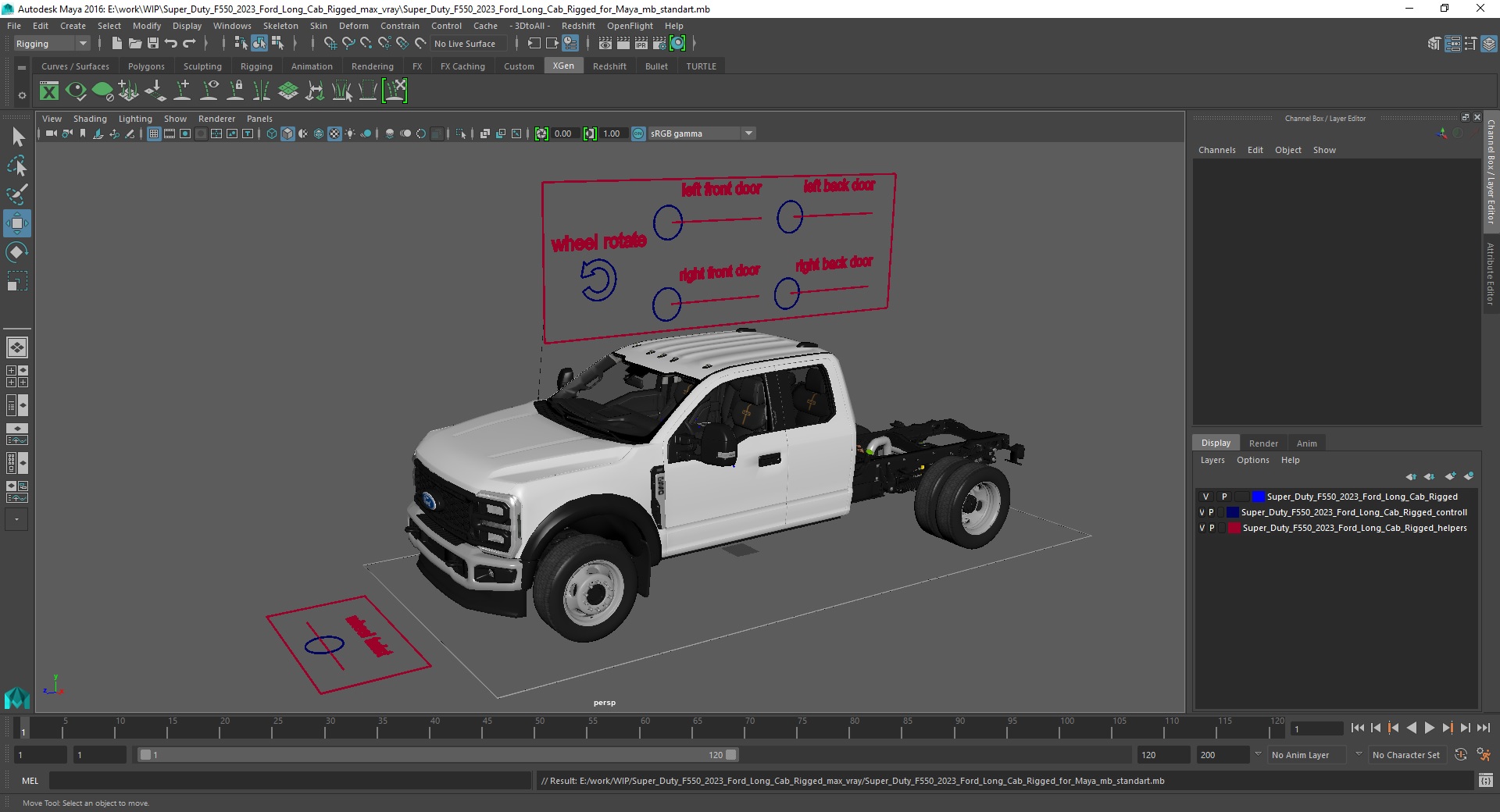Image resolution: width=1500 pixels, height=812 pixels.
Task: Click the XGen guides layout grid icon
Action: pyautogui.click(x=288, y=91)
